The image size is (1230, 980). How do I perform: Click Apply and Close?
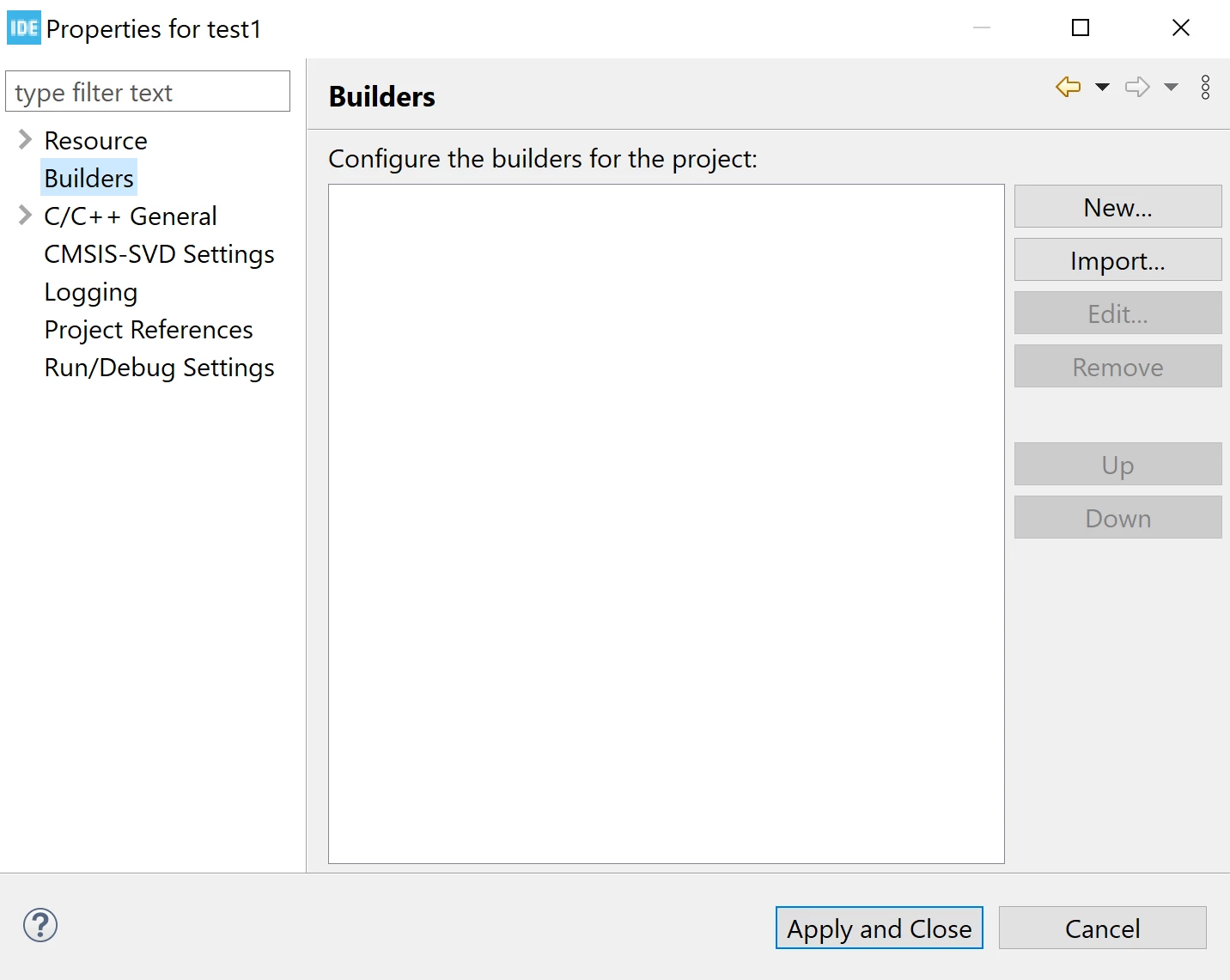(x=880, y=928)
